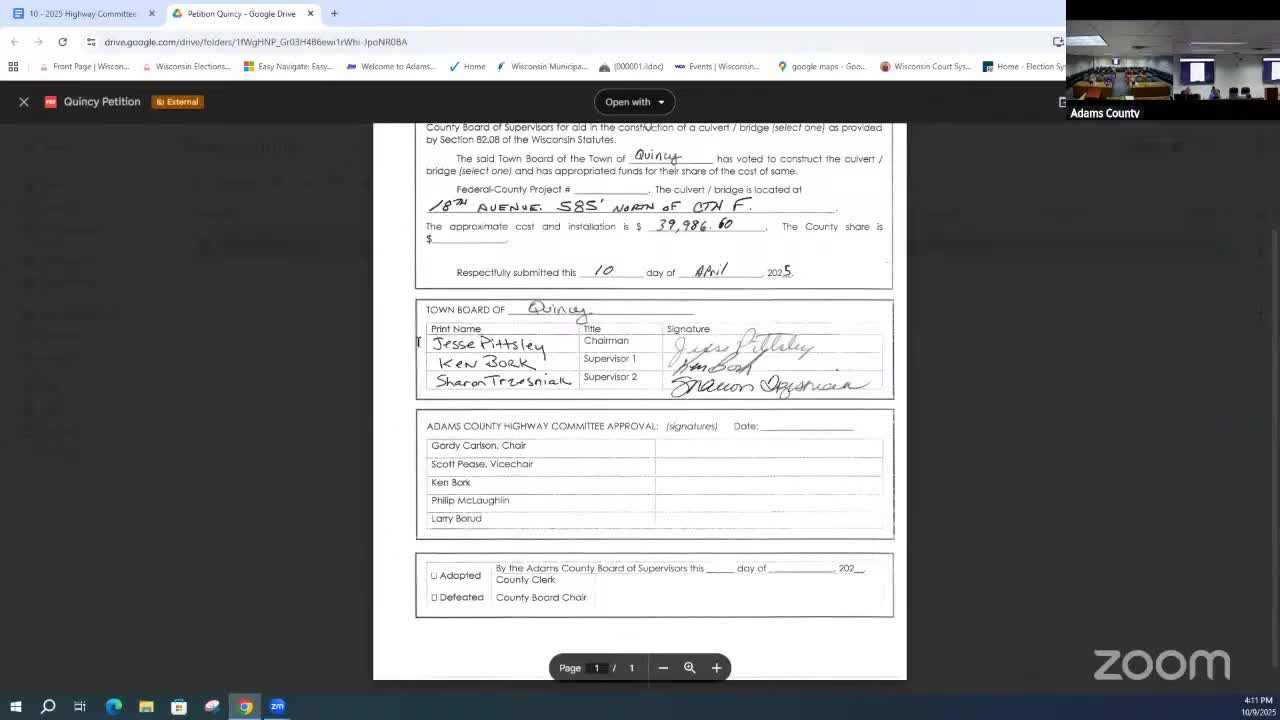The image size is (1280, 720).
Task: Open the Home bookmark with checkmark icon
Action: pyautogui.click(x=467, y=67)
